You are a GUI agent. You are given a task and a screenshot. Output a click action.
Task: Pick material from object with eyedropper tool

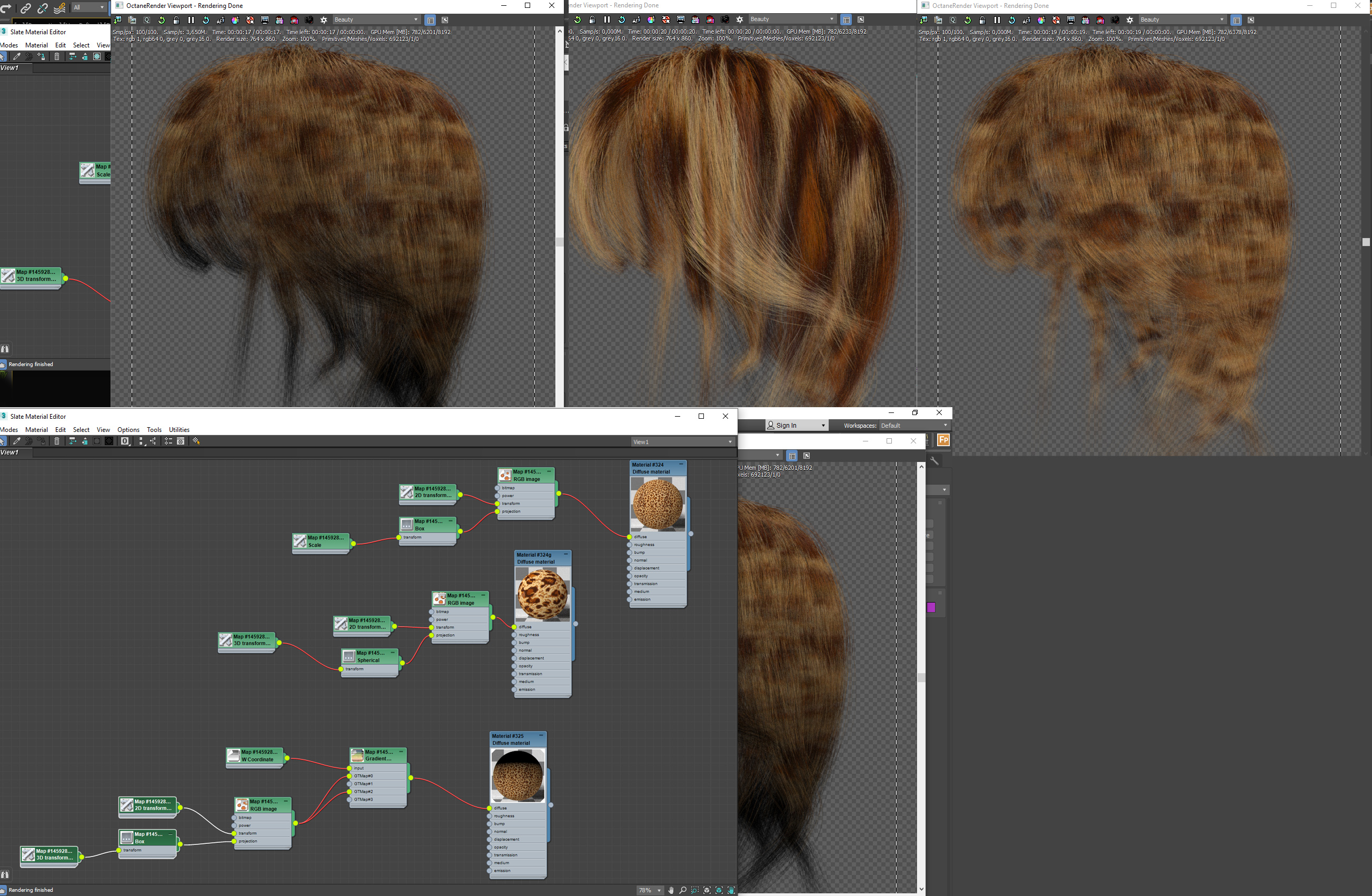(x=16, y=441)
